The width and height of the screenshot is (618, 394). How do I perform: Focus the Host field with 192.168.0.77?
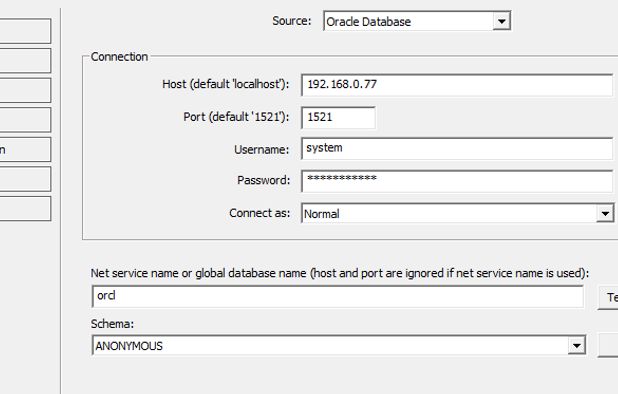tap(457, 85)
